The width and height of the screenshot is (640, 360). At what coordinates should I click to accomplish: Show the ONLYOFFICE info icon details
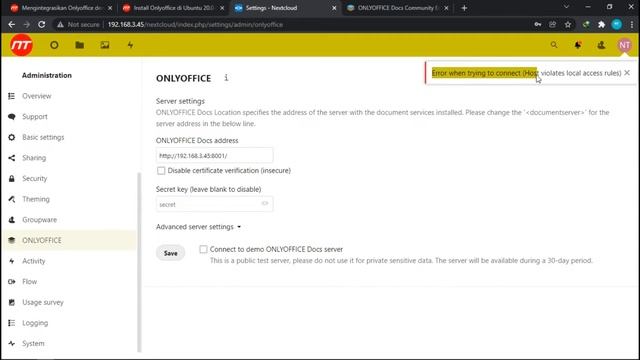click(x=226, y=78)
